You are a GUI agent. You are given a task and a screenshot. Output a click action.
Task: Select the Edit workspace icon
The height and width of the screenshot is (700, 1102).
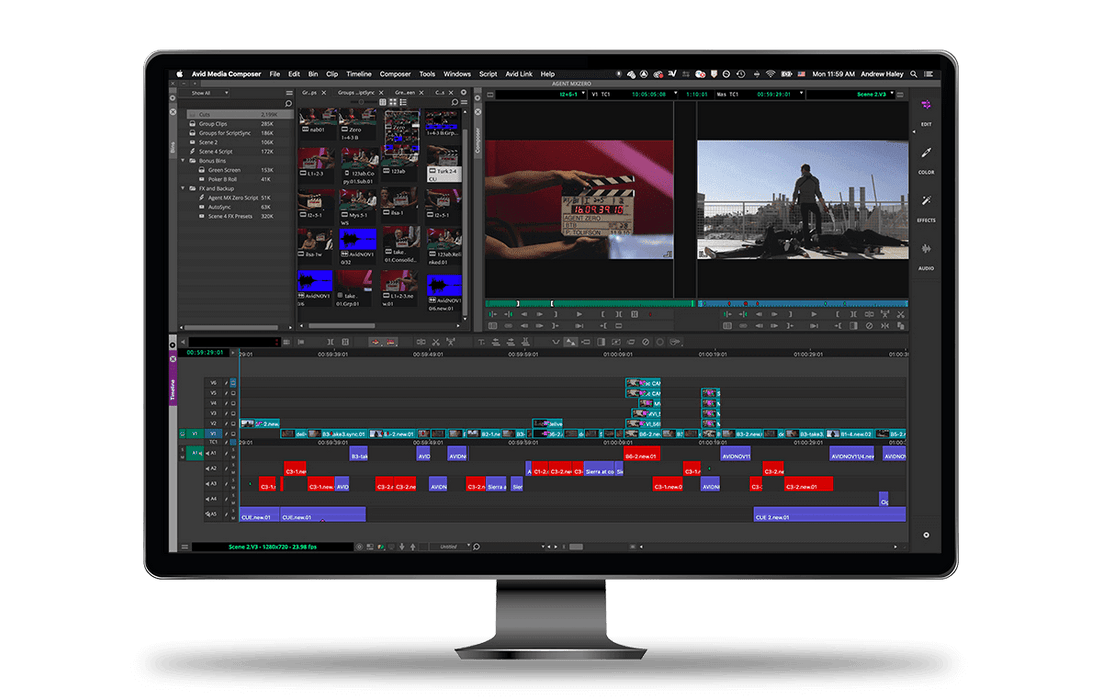[925, 108]
